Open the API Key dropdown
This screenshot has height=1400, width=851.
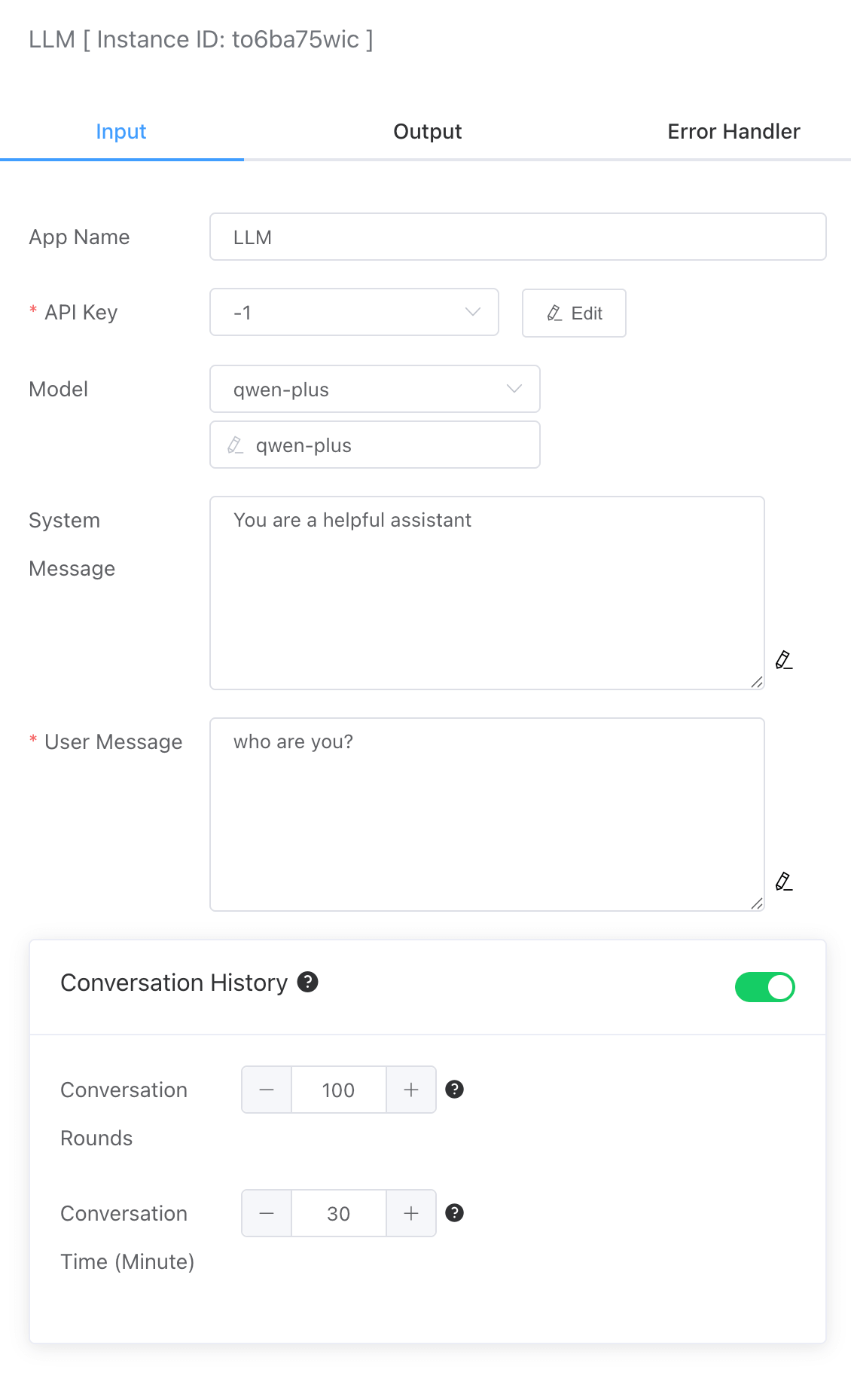pyautogui.click(x=354, y=312)
